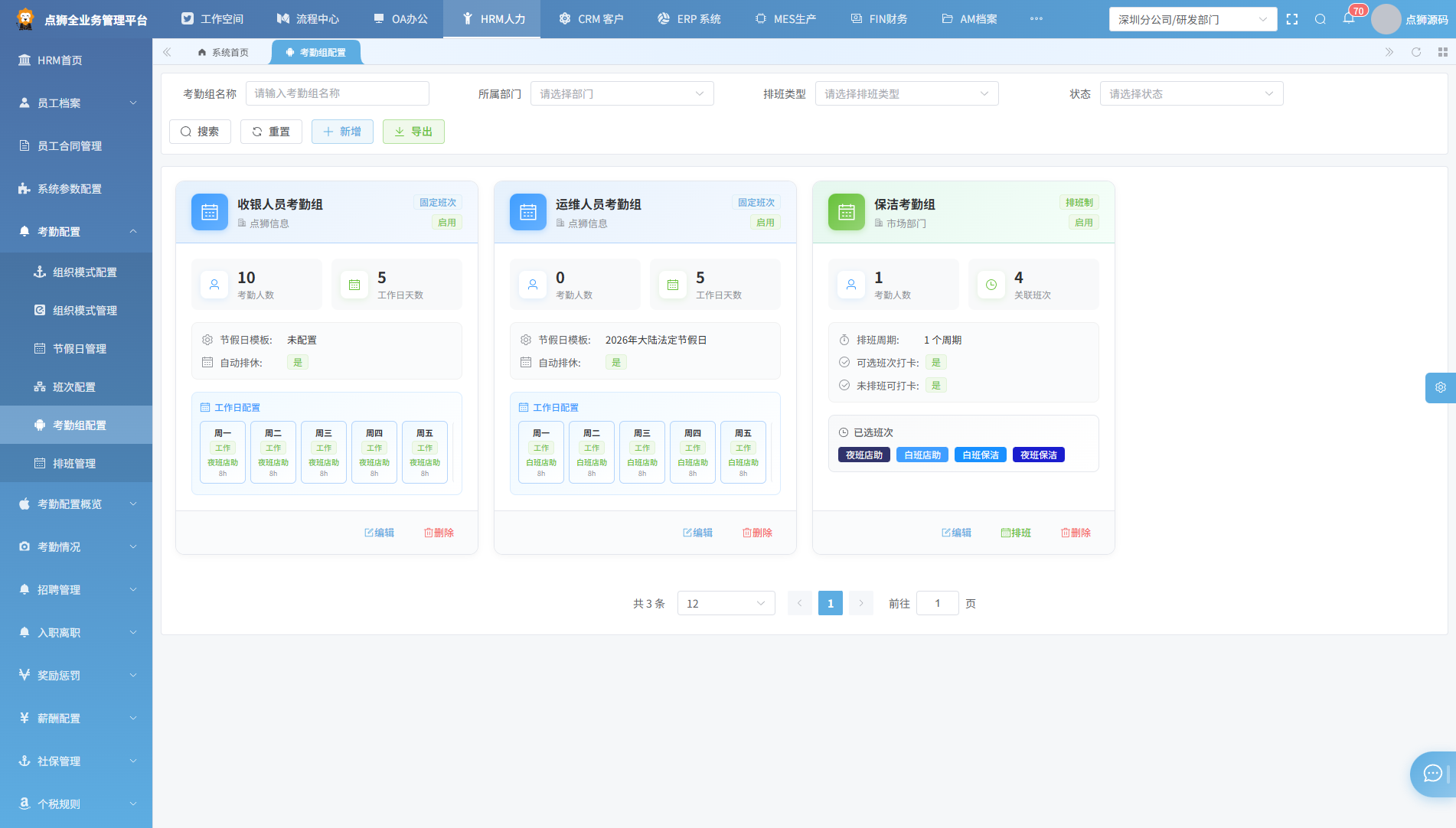Collapse the 考勤配置 sidebar menu

[76, 231]
